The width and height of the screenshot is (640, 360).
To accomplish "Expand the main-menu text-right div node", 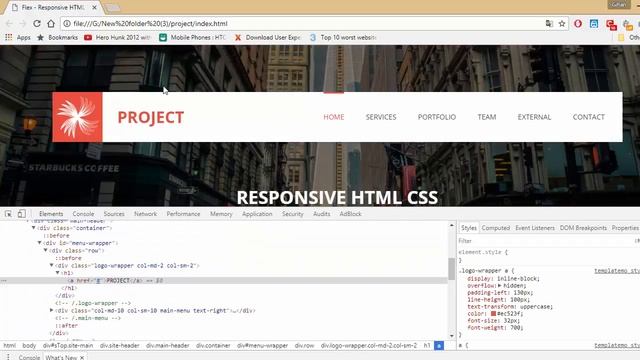I will [x=51, y=311].
